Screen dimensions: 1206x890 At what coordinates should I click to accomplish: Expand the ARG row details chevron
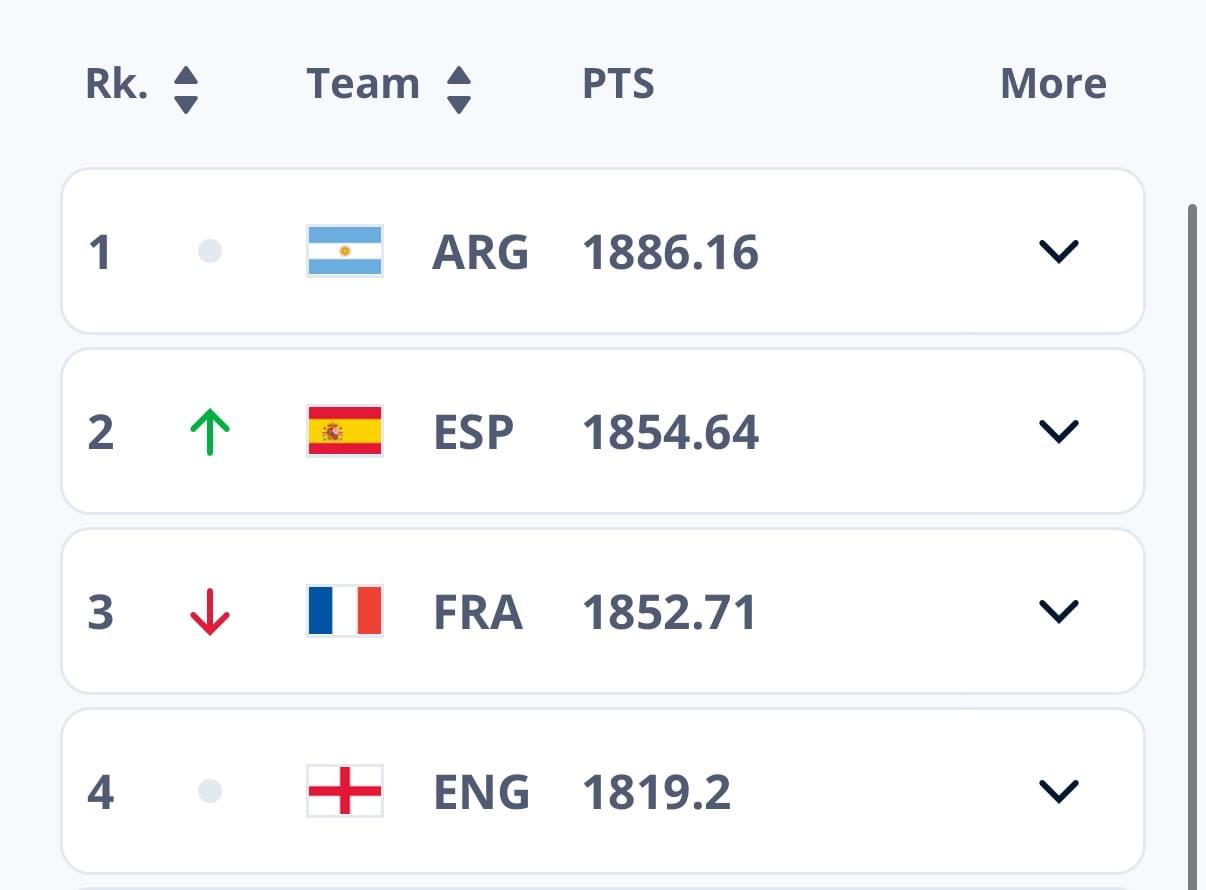1059,252
